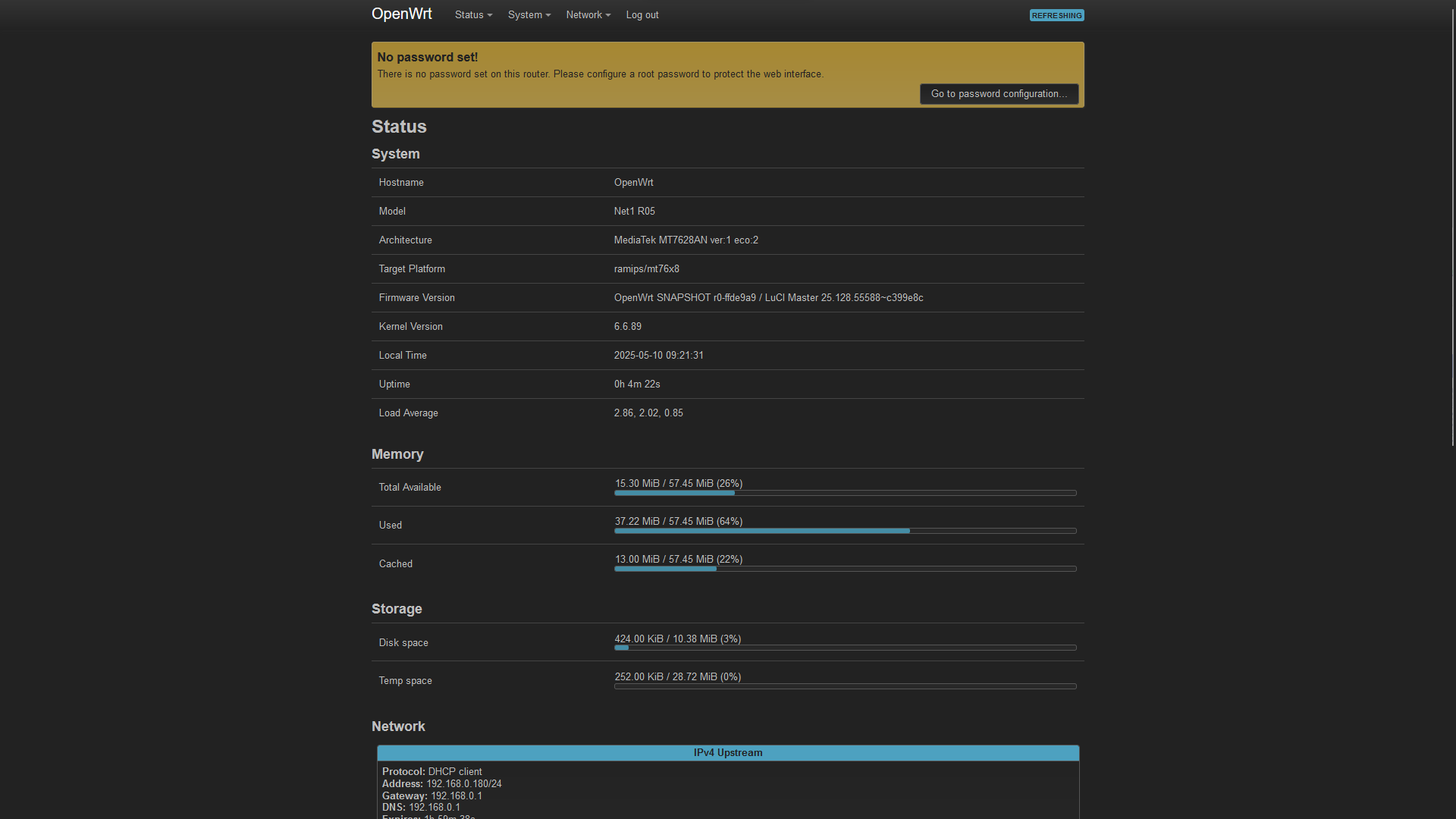Select the model value Net1 R05

[635, 212]
